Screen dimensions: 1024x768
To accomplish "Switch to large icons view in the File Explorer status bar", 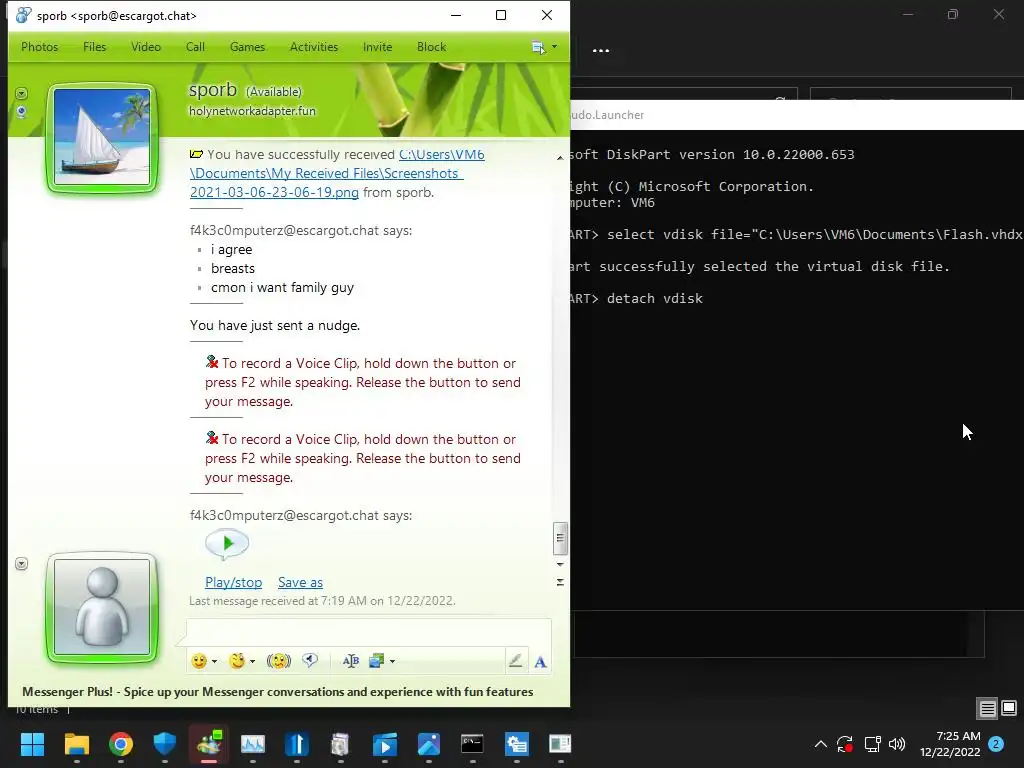I will tap(1009, 708).
